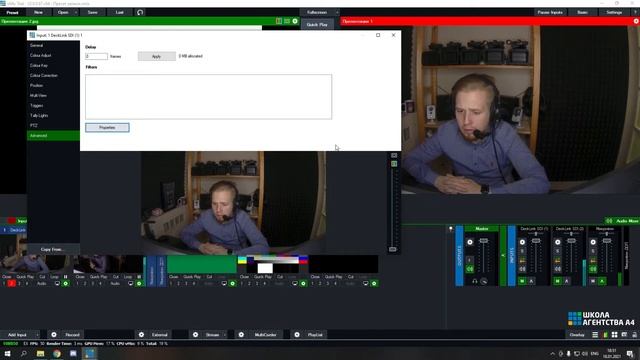
Task: Click Save in the top toolbar
Action: point(93,12)
